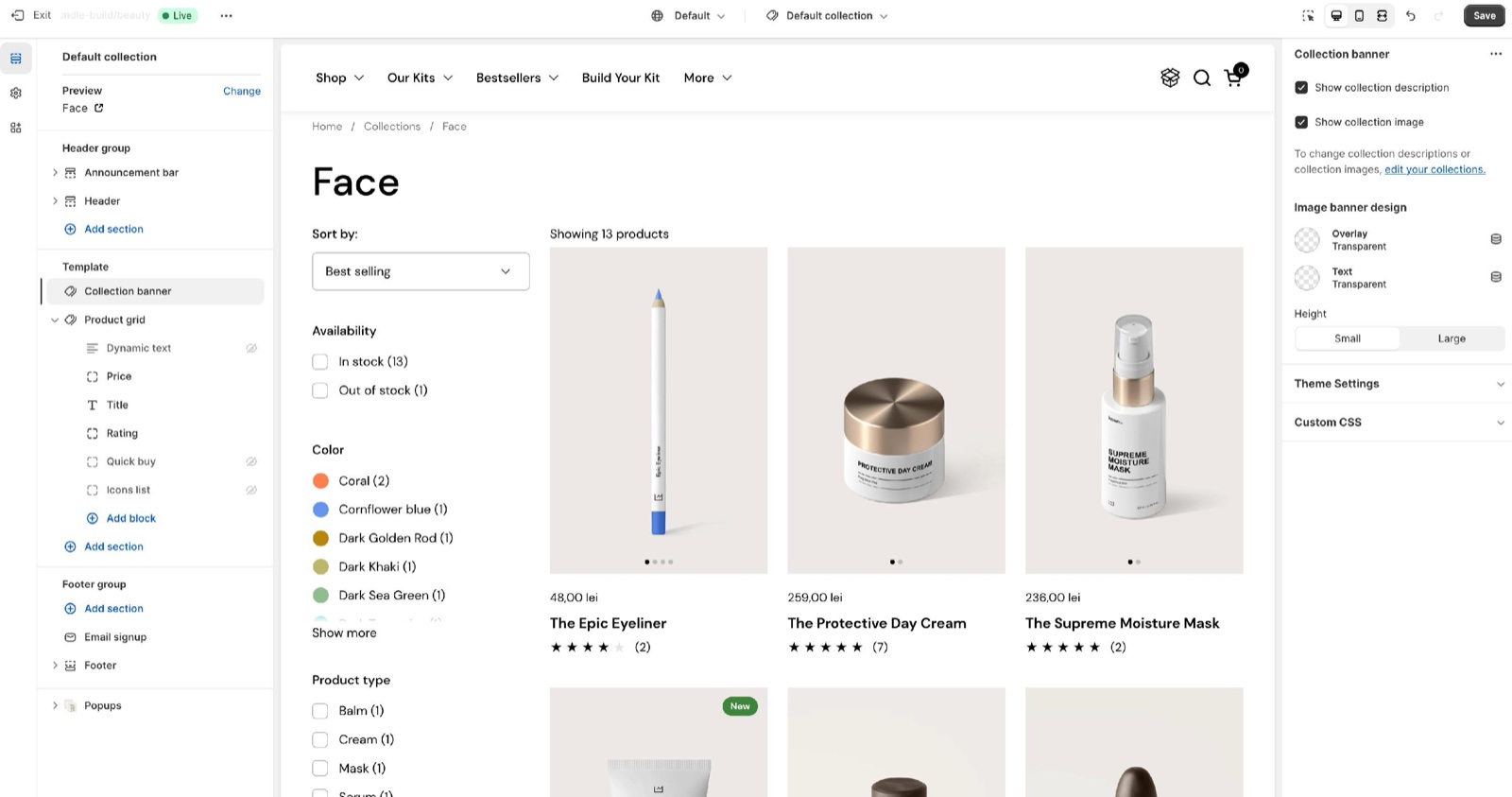Switch to fullscreen preview view
This screenshot has width=1512, height=797.
(x=1382, y=15)
